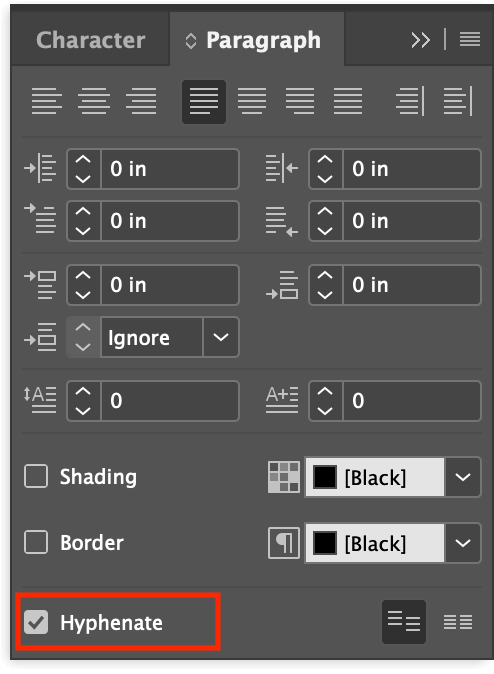Select the Align right paragraph icon
Screen dimensions: 494x674
tap(141, 101)
